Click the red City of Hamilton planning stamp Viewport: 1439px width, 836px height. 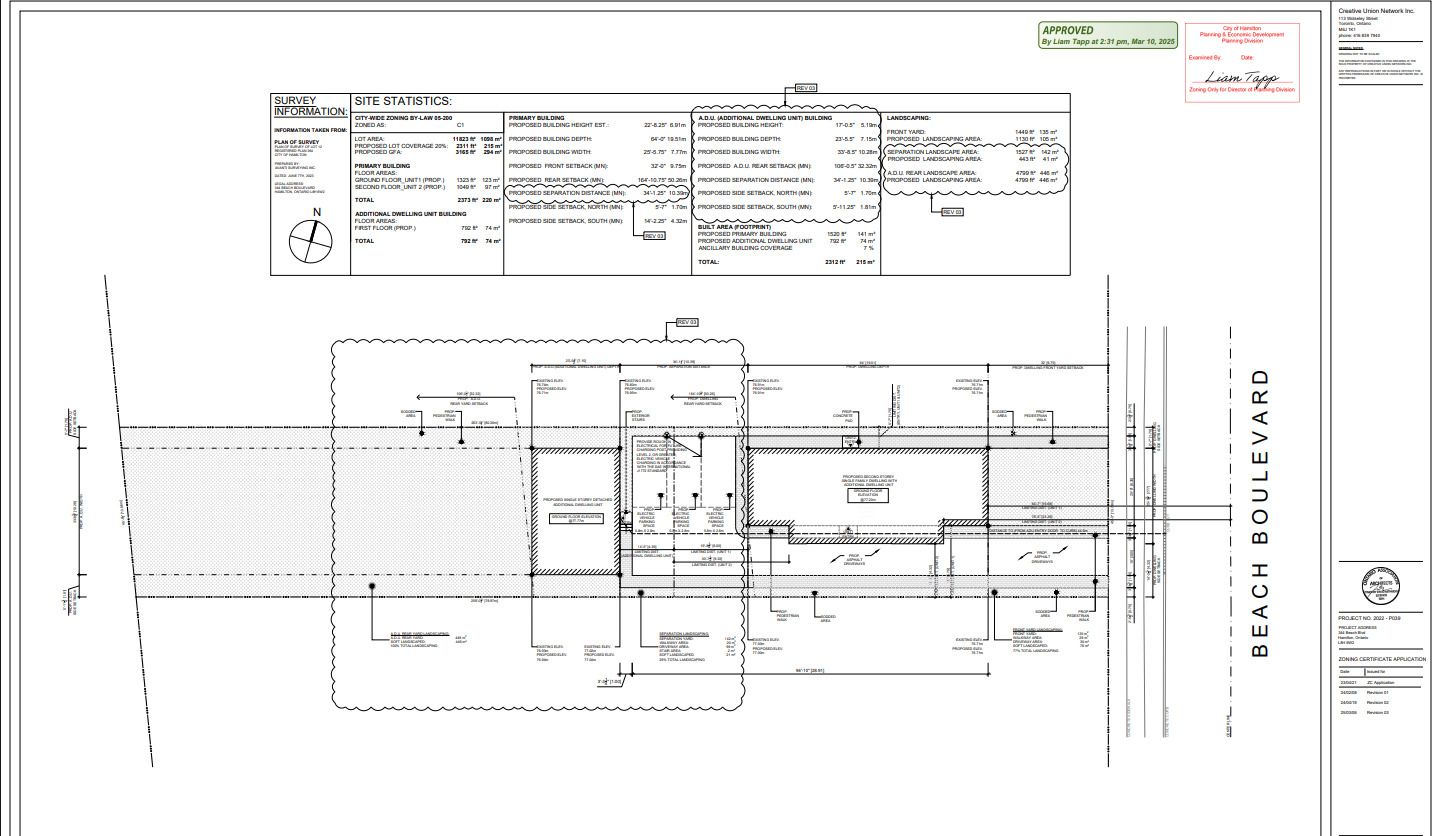[x=1242, y=62]
